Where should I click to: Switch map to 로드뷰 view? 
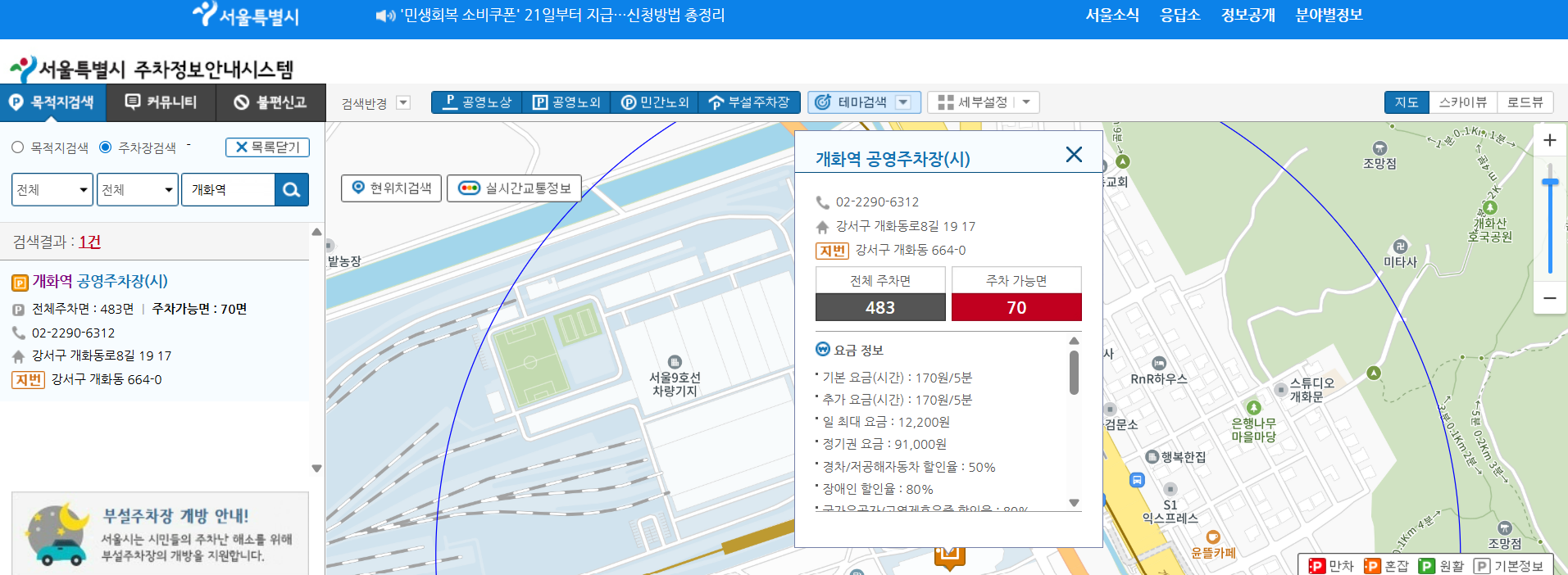point(1525,102)
